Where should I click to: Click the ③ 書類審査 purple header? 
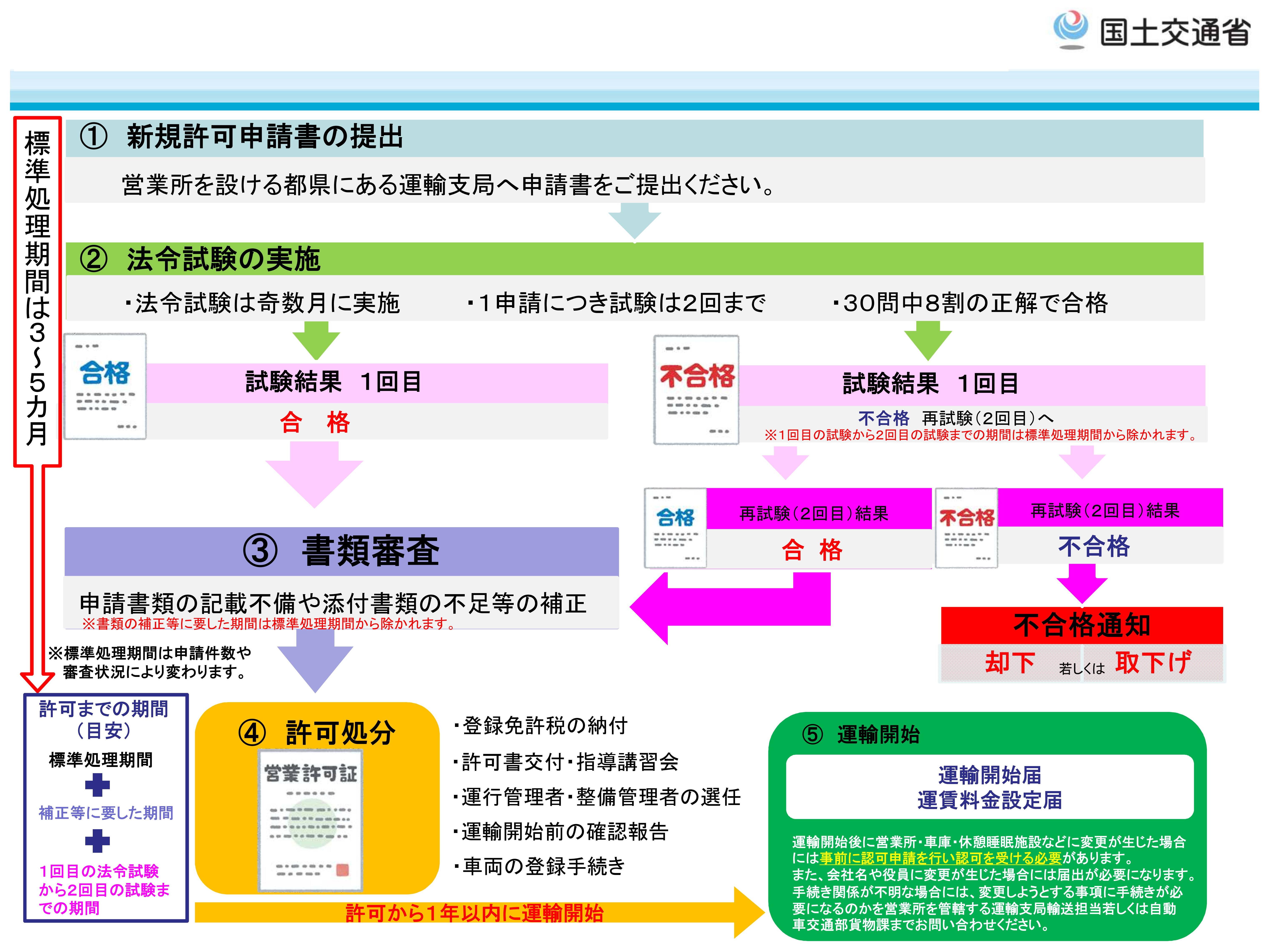tap(341, 551)
